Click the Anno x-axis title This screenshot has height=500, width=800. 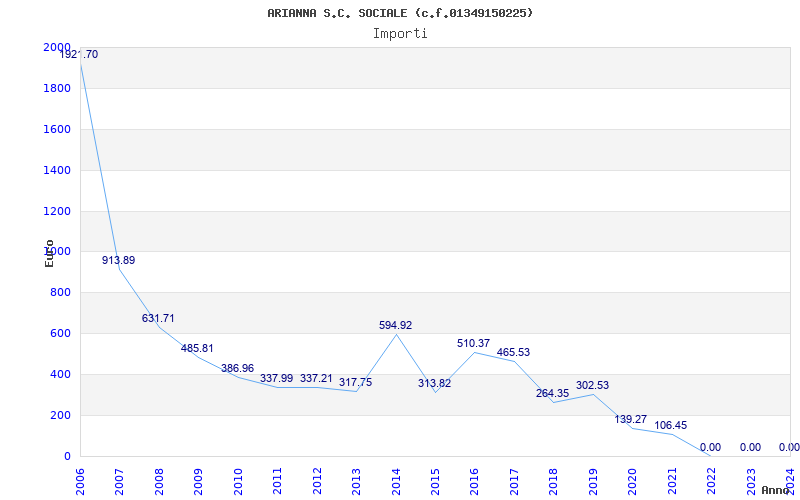(776, 490)
